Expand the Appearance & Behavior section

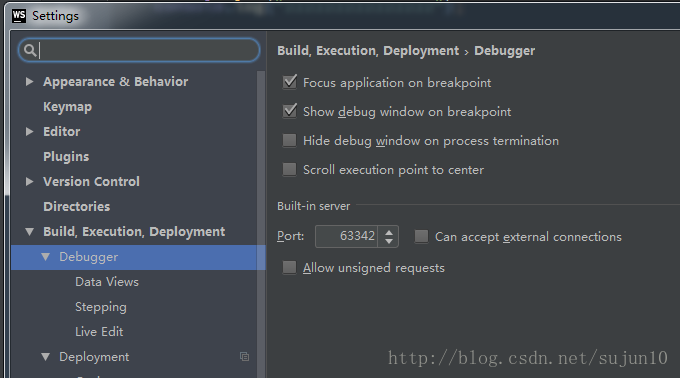click(29, 81)
